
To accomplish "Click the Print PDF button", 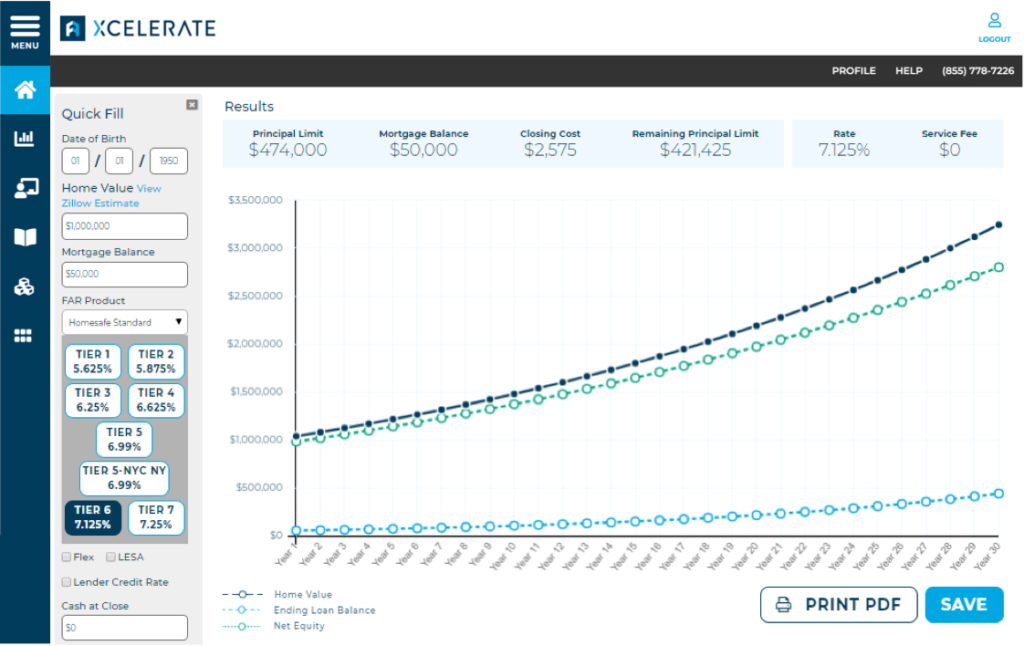I will (838, 605).
